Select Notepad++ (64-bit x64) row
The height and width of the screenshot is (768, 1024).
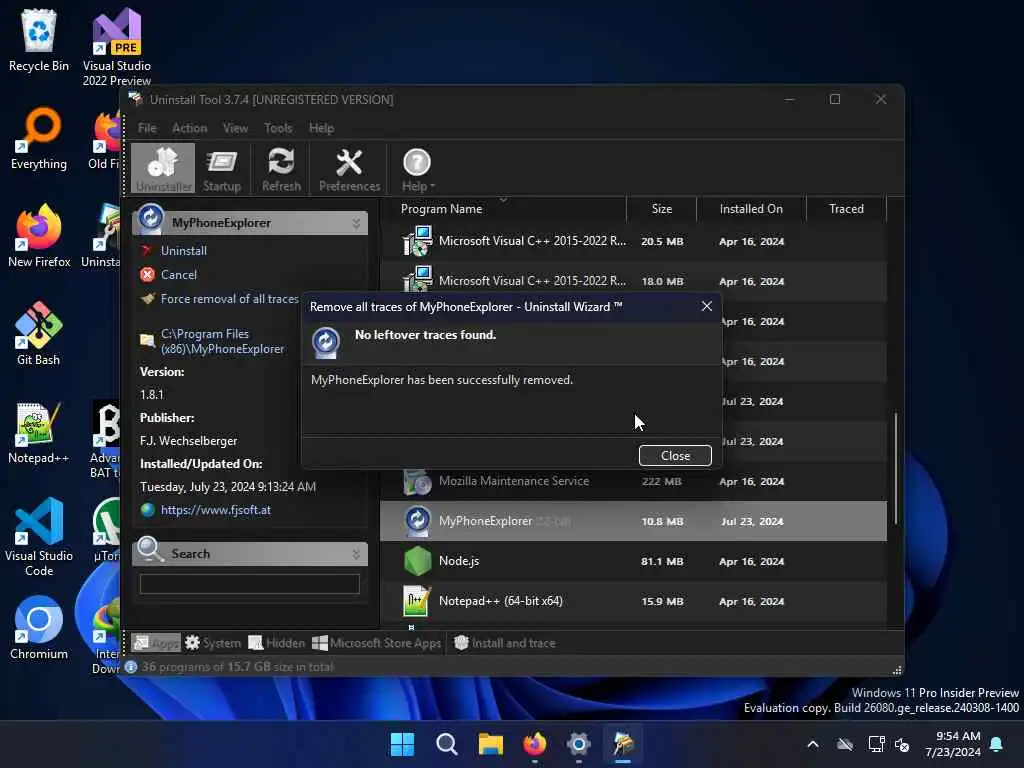click(x=633, y=601)
